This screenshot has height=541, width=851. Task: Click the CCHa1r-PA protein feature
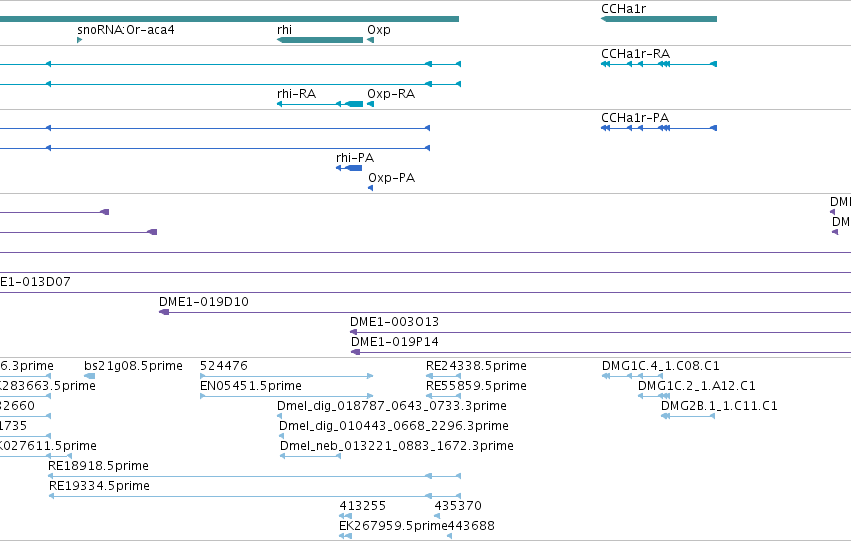pos(659,128)
